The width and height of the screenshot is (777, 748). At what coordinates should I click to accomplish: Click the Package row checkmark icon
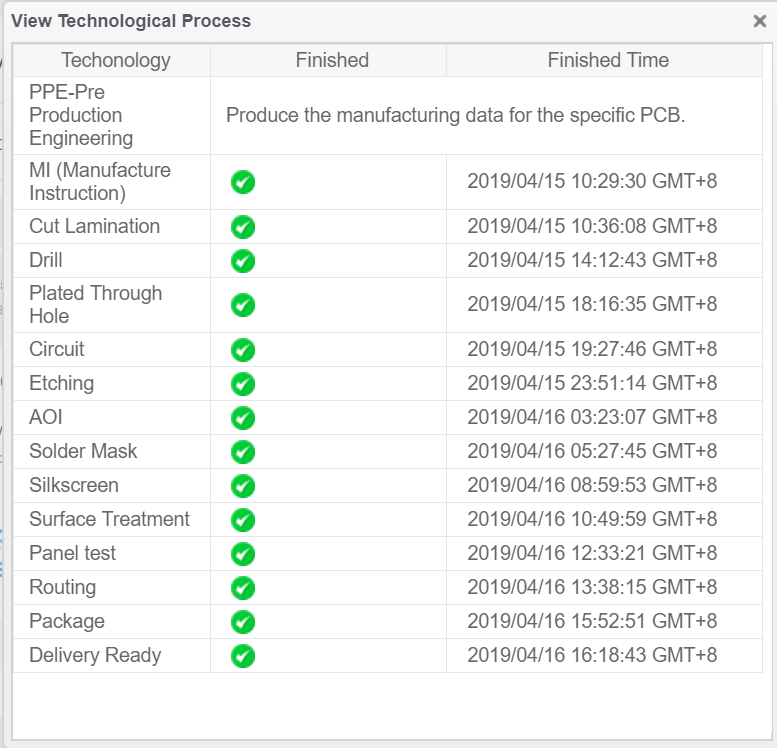pyautogui.click(x=243, y=622)
